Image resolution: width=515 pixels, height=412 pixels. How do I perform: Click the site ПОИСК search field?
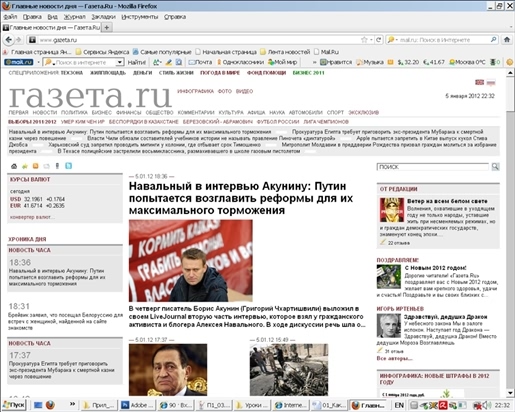(x=433, y=167)
